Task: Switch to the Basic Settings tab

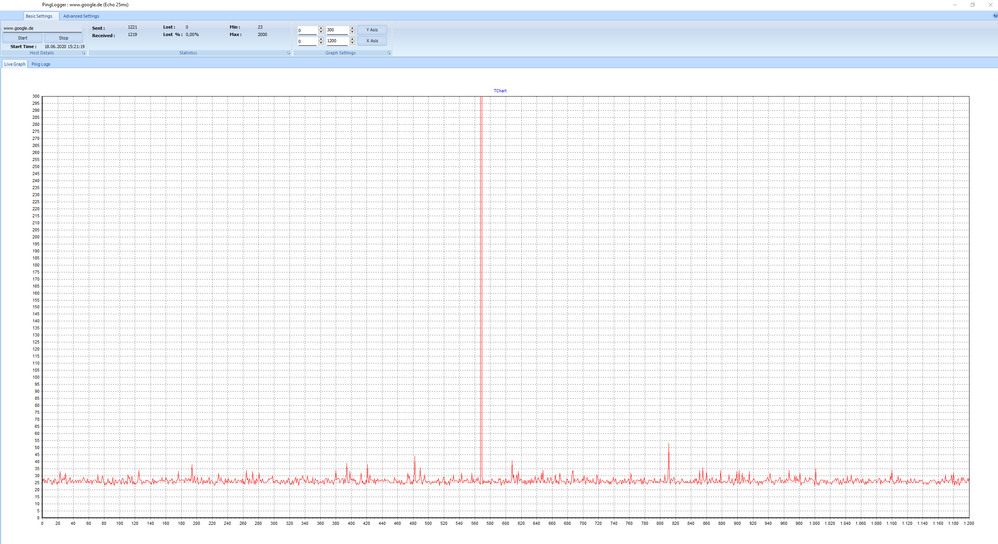Action: pyautogui.click(x=39, y=16)
